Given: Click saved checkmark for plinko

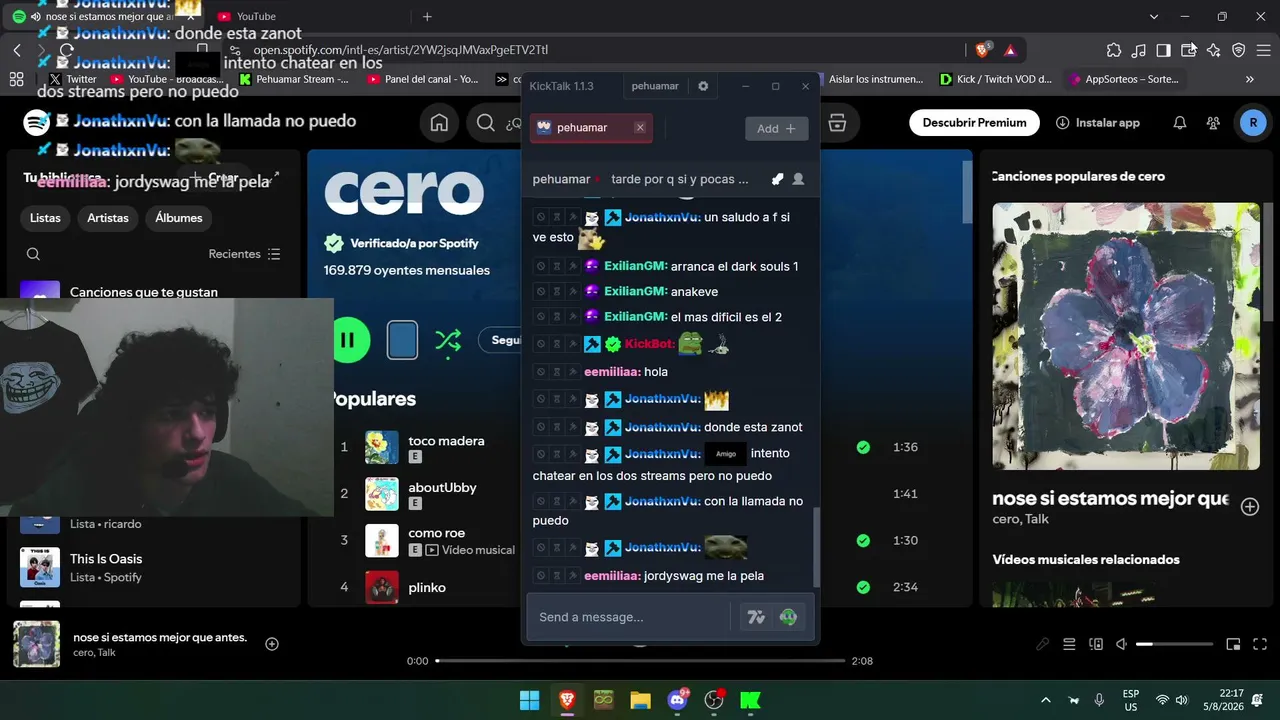Looking at the screenshot, I should click(863, 587).
